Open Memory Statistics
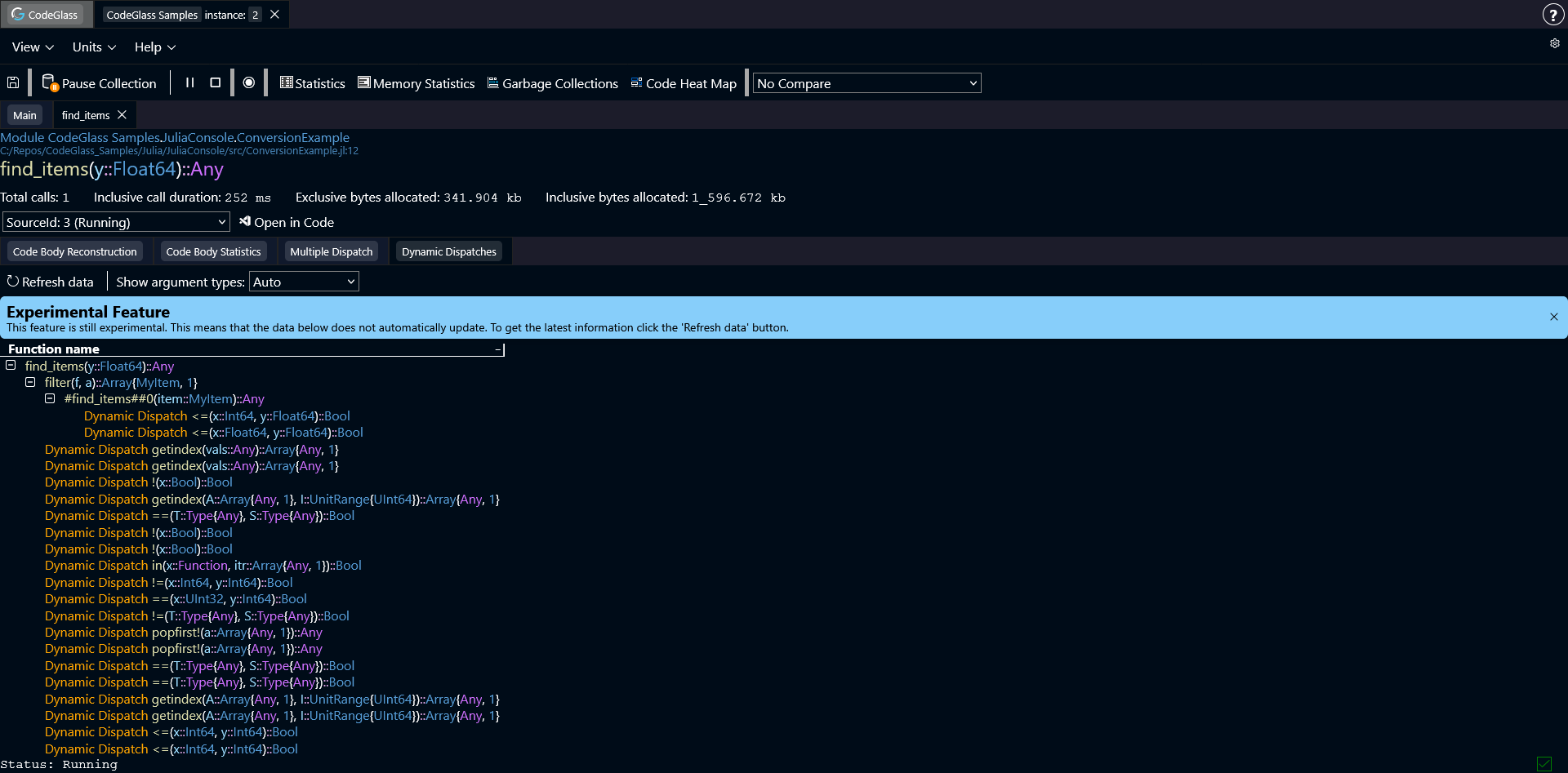The image size is (1568, 773). [x=416, y=83]
